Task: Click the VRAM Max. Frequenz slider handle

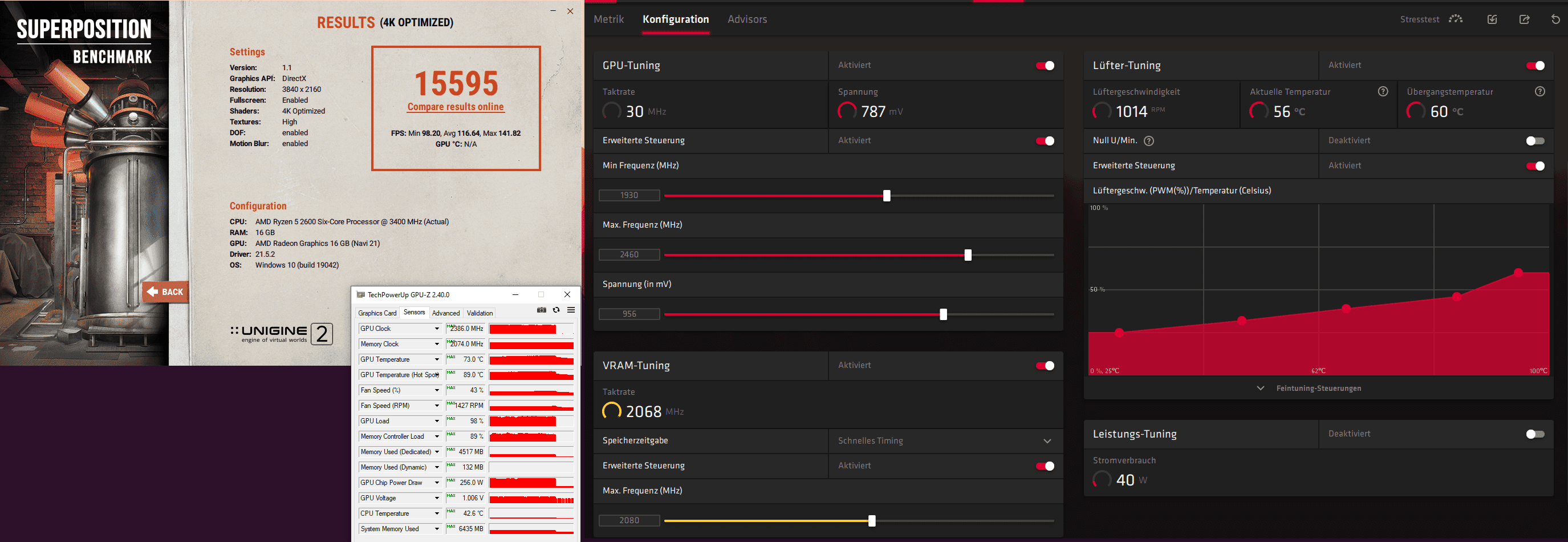Action: (872, 521)
